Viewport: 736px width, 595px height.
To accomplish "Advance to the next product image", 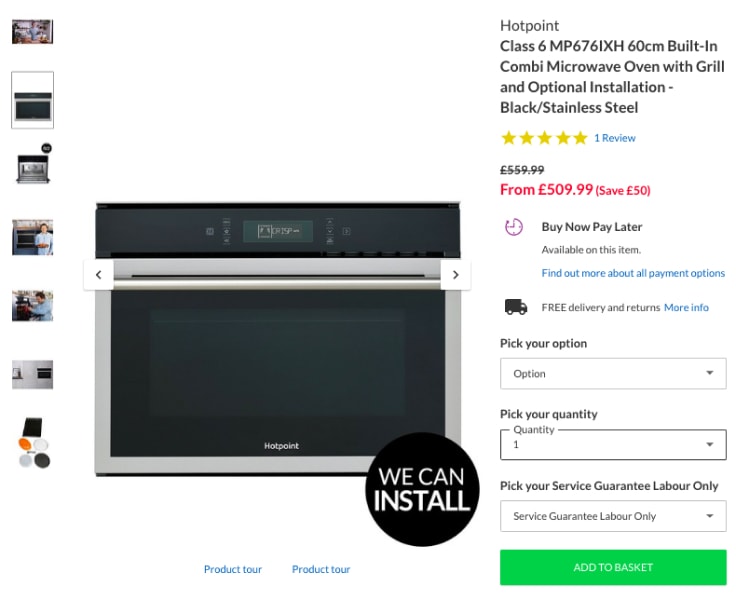I will point(455,275).
